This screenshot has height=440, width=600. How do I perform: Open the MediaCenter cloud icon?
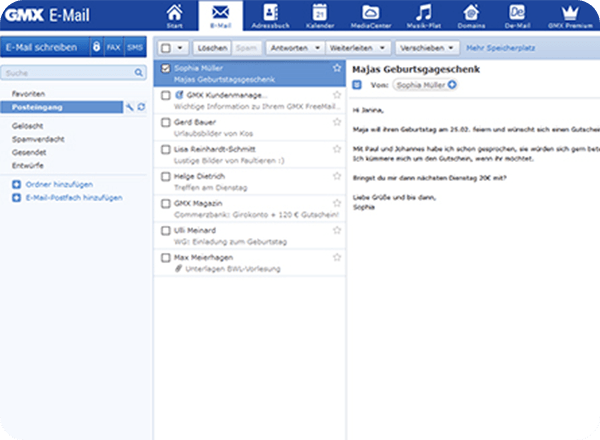(x=370, y=15)
